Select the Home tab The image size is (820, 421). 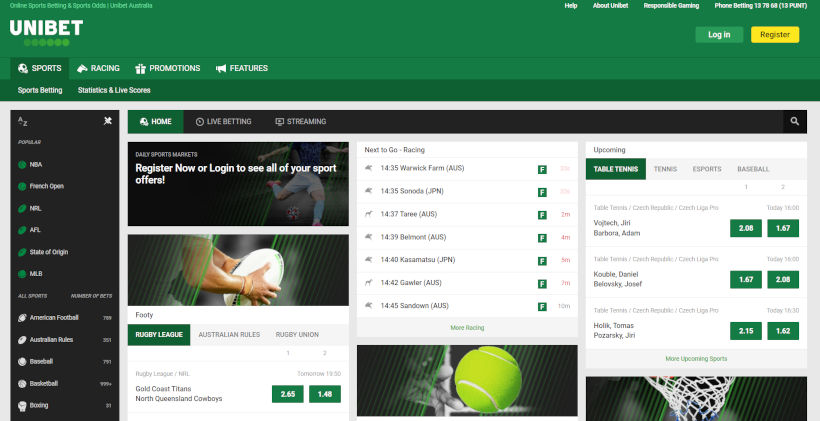point(156,121)
